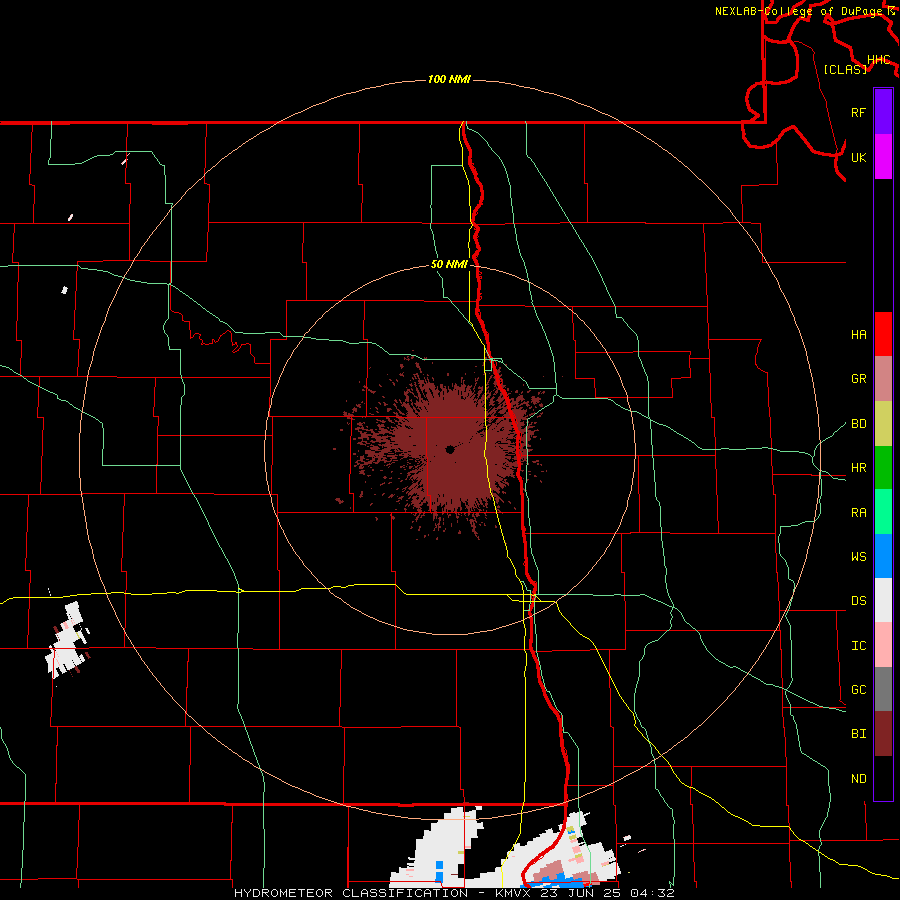The height and width of the screenshot is (900, 900).
Task: Click the HHC product label
Action: (879, 60)
